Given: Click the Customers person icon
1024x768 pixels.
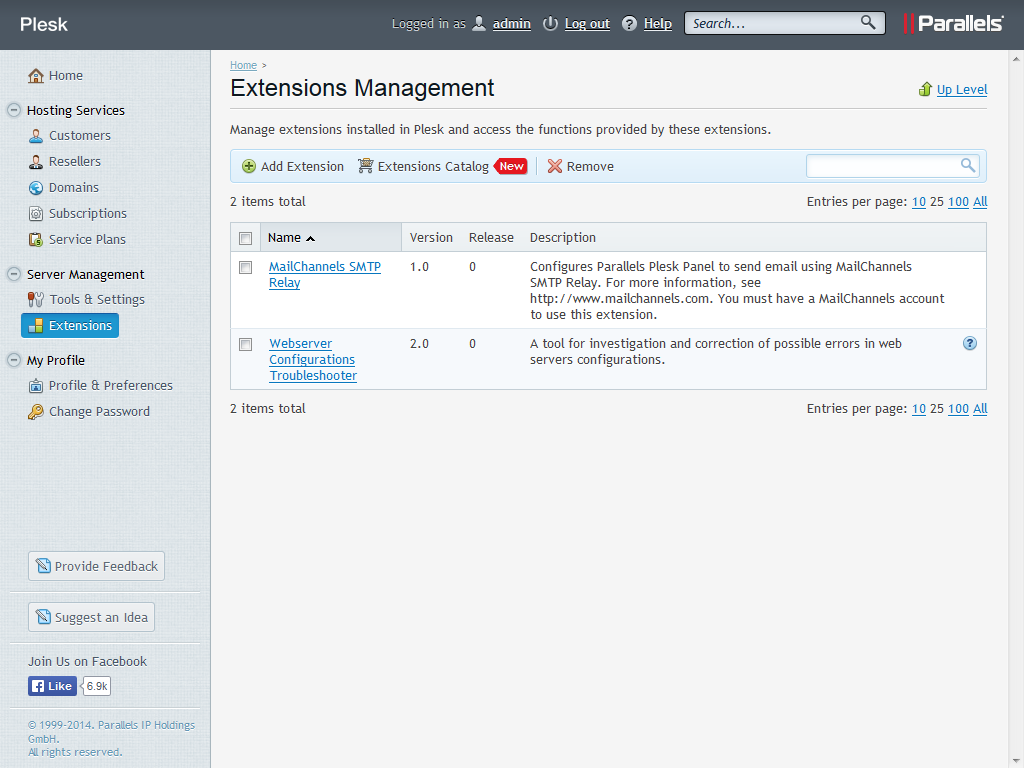Looking at the screenshot, I should point(36,136).
